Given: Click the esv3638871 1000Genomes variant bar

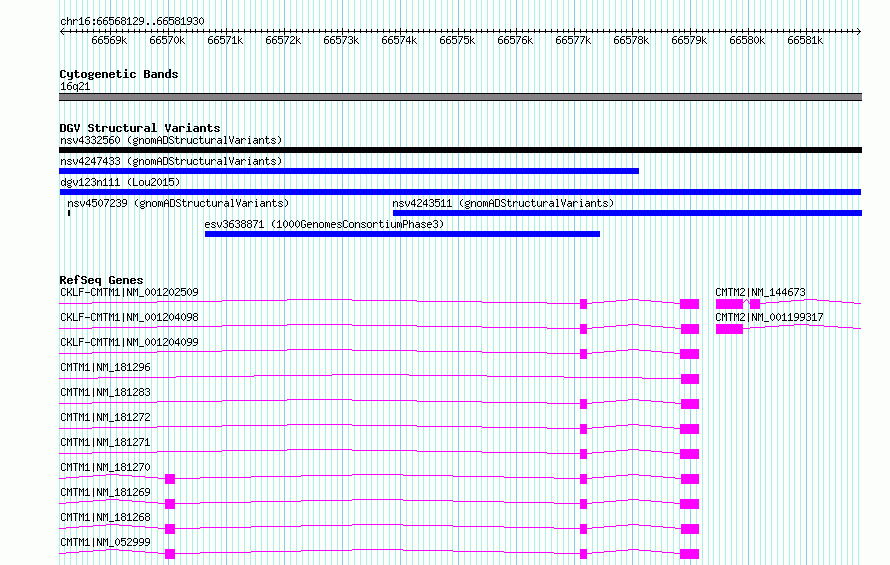Looking at the screenshot, I should click(x=402, y=234).
